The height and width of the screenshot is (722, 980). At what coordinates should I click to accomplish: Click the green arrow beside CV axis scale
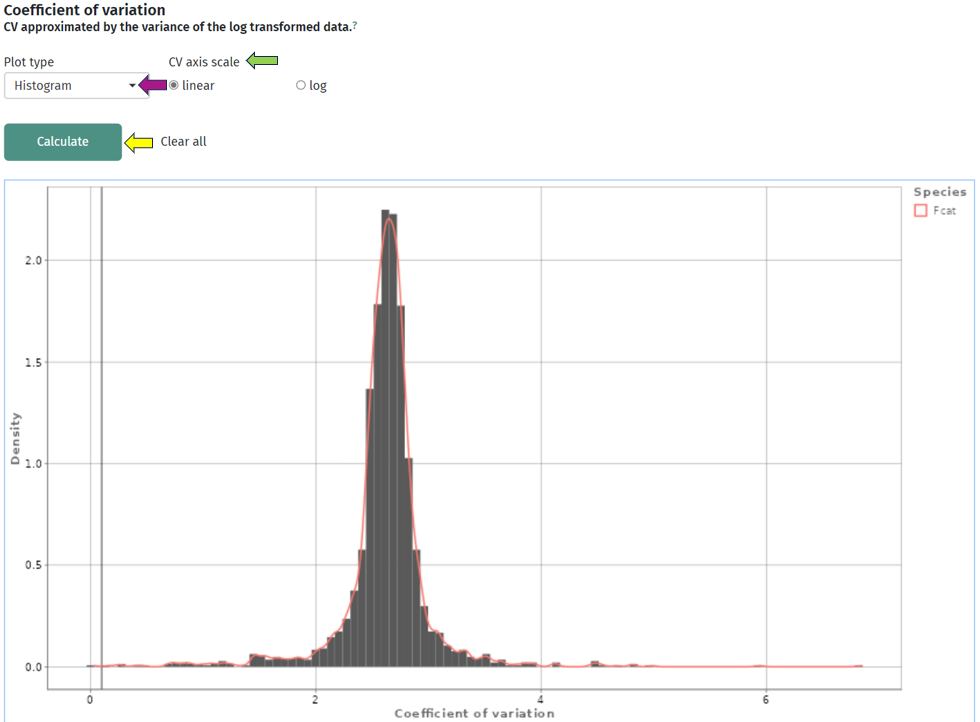pos(262,61)
